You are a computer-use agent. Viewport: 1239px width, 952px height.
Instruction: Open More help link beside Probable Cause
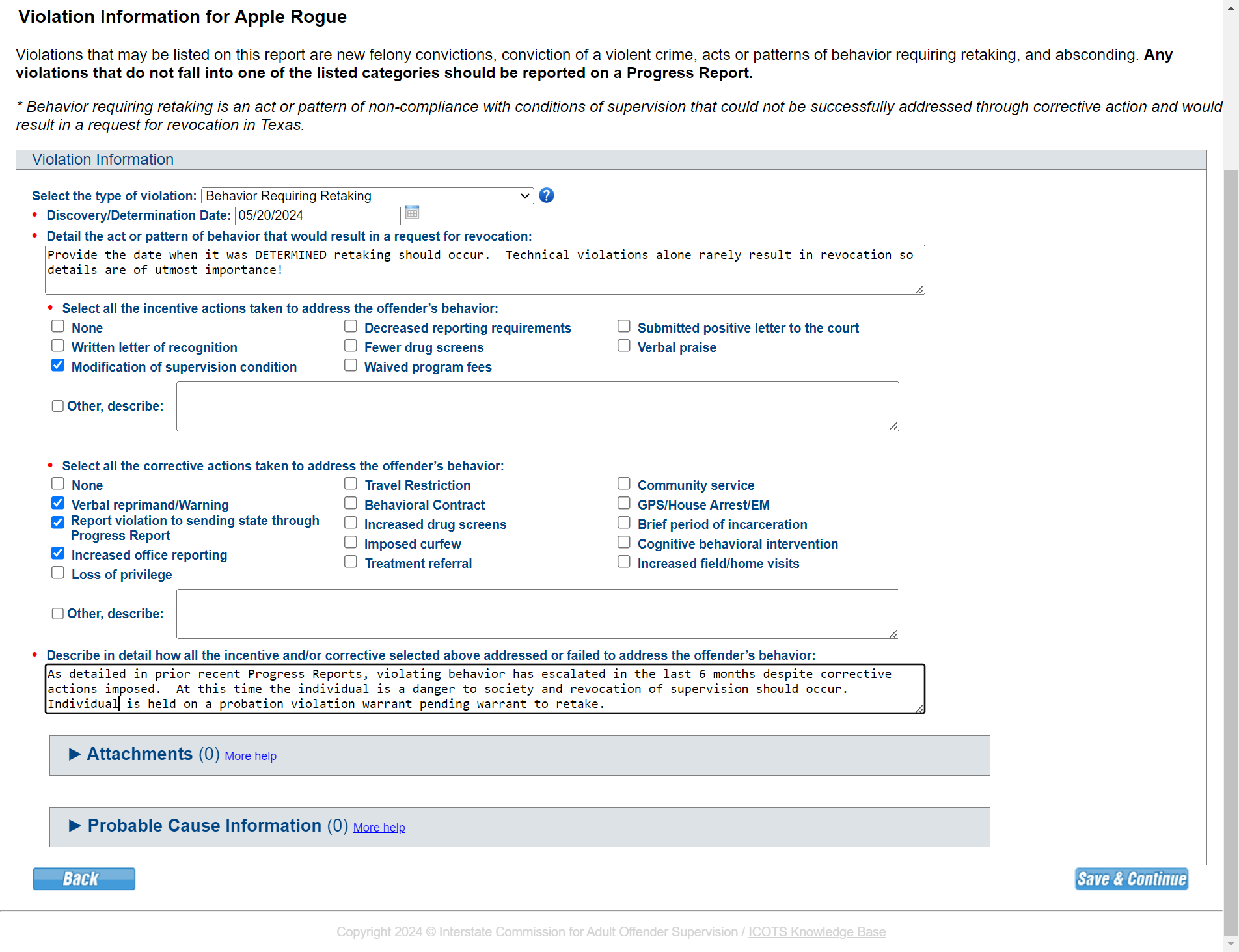click(379, 828)
